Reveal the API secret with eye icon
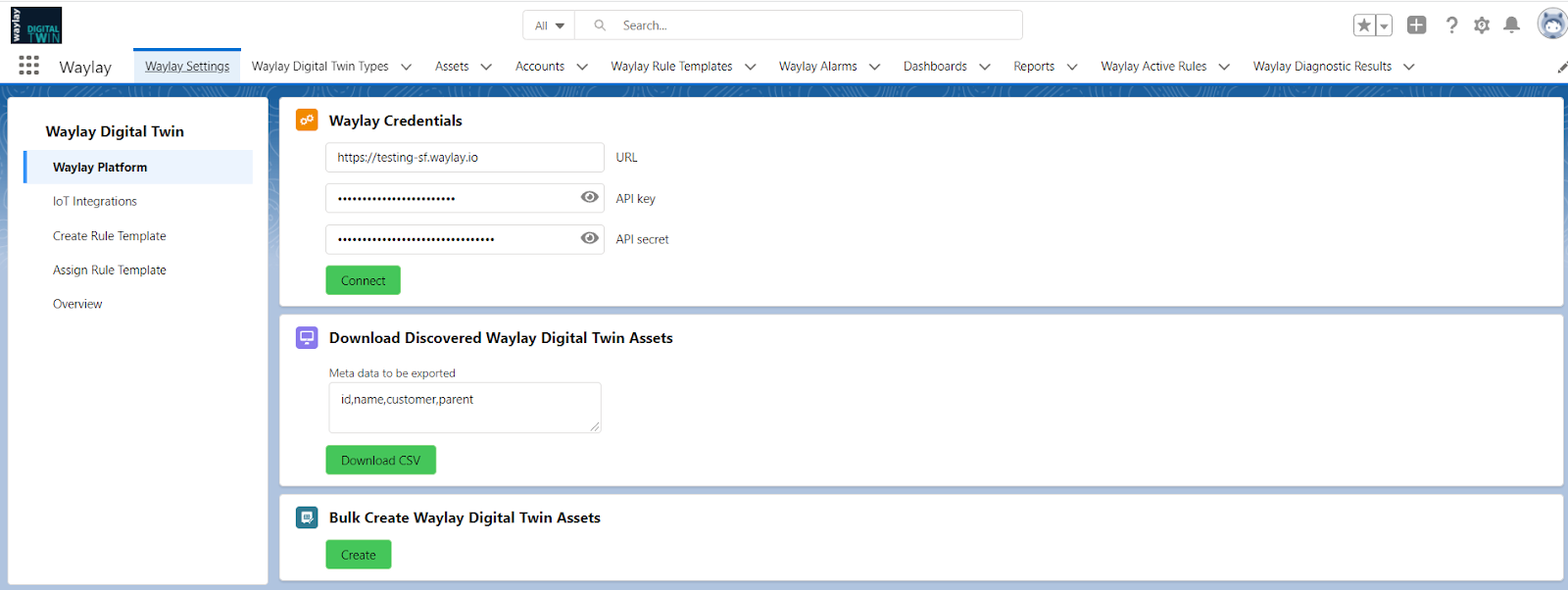The height and width of the screenshot is (590, 1568). (589, 238)
